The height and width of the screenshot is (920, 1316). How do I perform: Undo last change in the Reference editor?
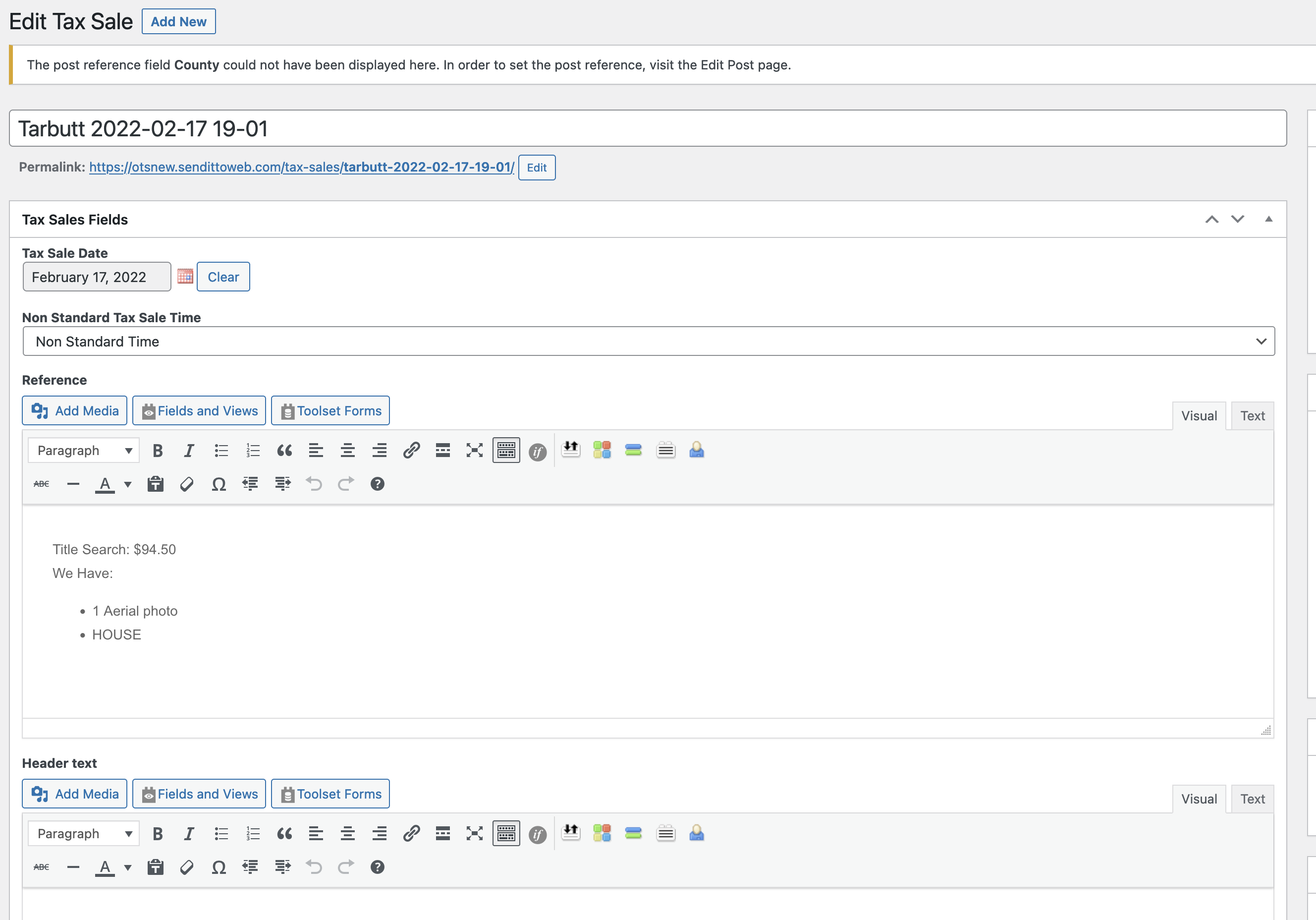(314, 484)
